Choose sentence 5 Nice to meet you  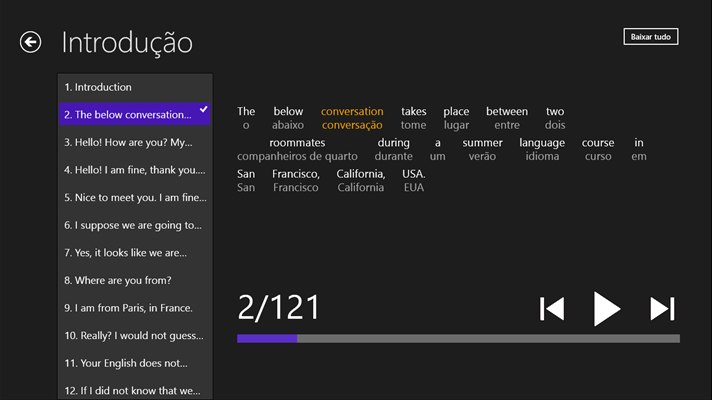[135, 197]
